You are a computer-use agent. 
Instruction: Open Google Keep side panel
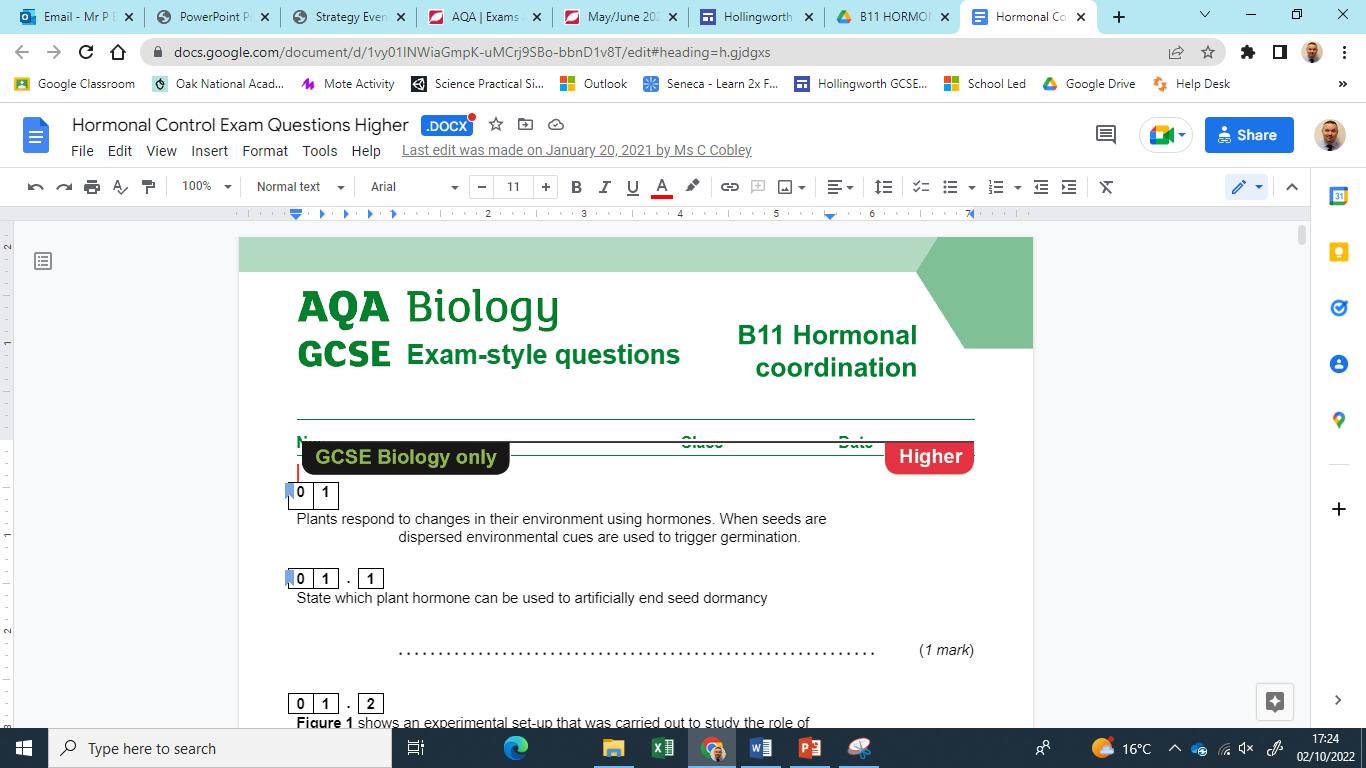click(1339, 253)
